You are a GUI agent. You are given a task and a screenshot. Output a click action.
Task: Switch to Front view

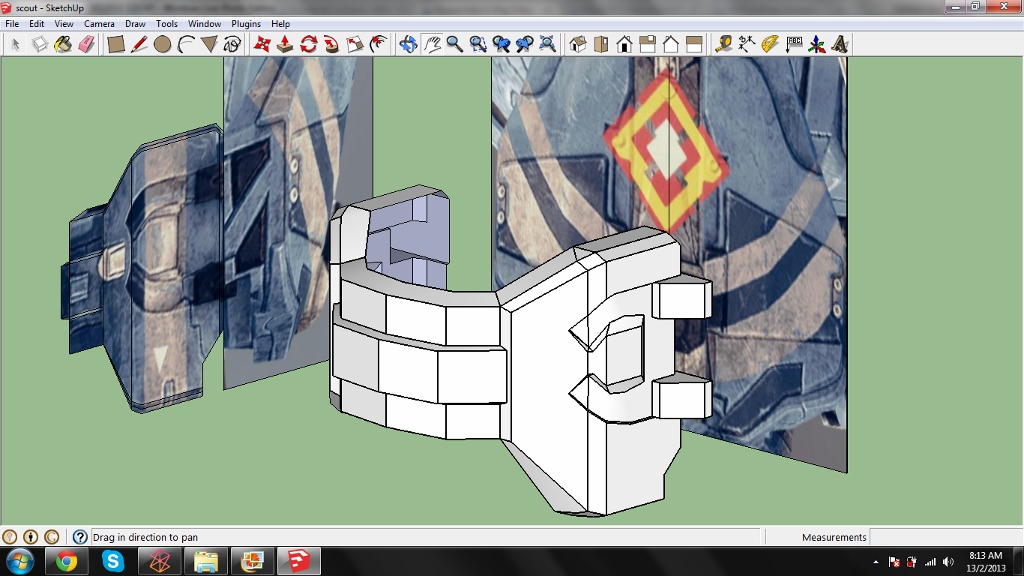[624, 44]
